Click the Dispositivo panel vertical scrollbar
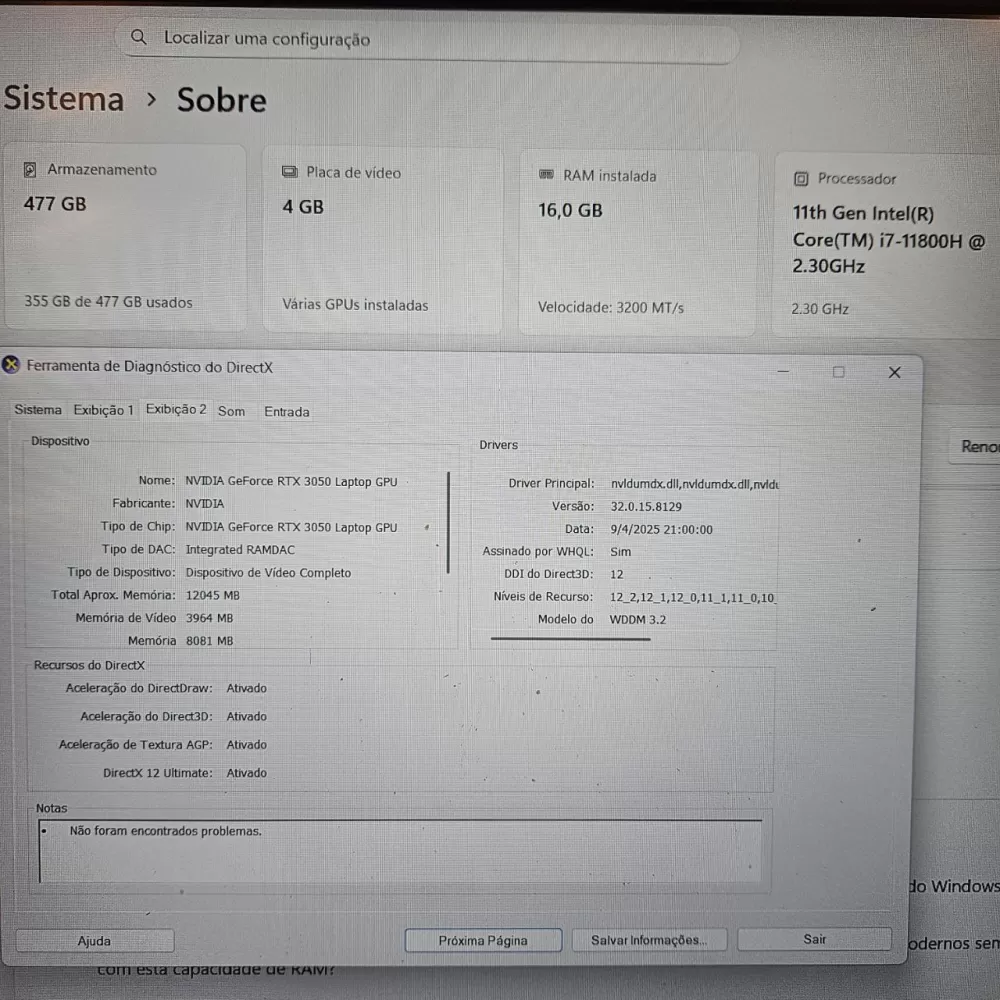 (x=448, y=522)
